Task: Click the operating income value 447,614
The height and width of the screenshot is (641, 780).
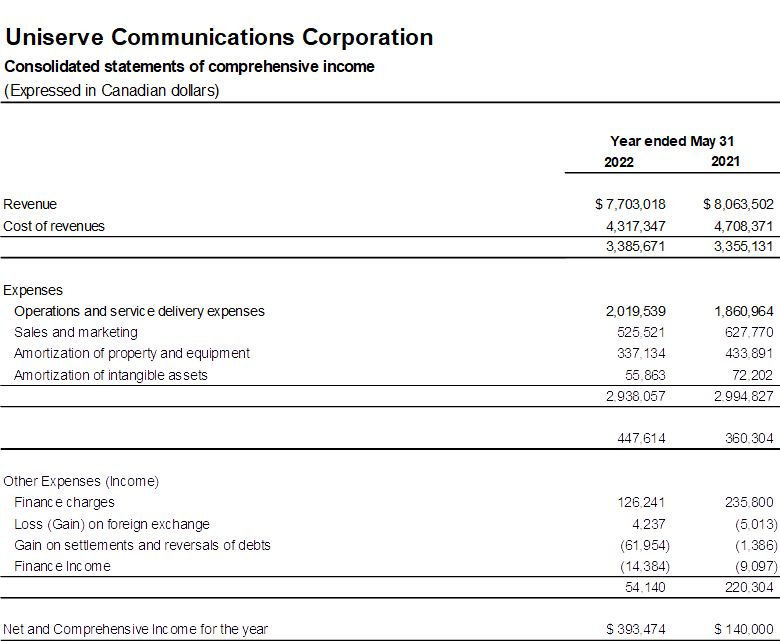Action: [x=641, y=438]
